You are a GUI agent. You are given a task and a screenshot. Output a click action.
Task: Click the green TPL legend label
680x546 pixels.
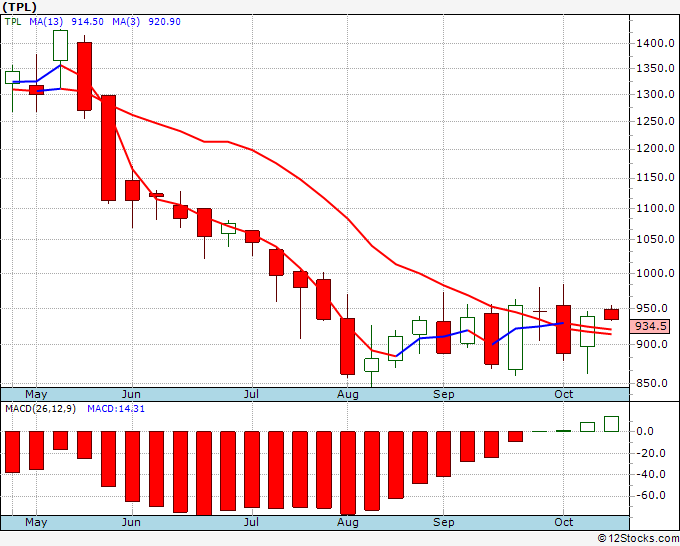(13, 22)
